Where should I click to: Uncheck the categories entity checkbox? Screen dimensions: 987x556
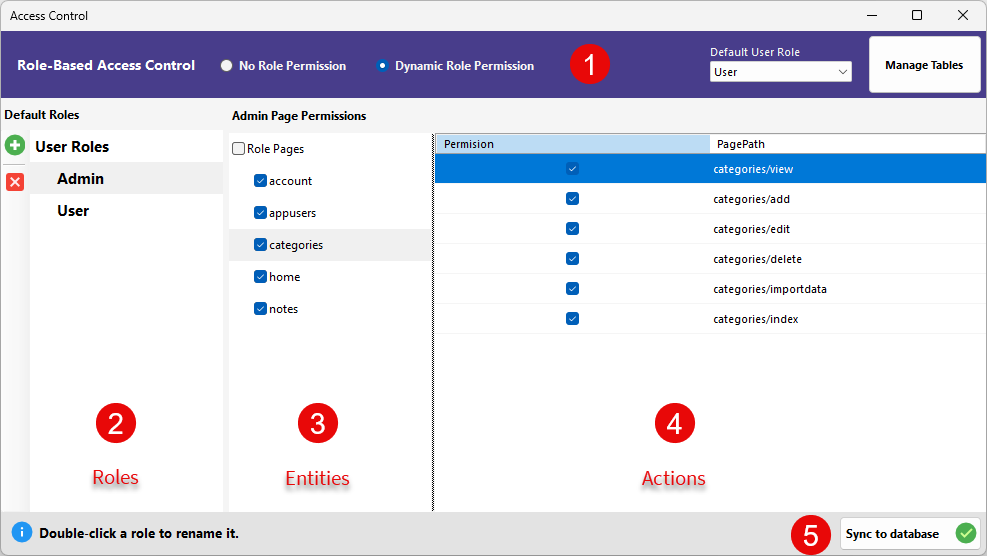pos(261,244)
